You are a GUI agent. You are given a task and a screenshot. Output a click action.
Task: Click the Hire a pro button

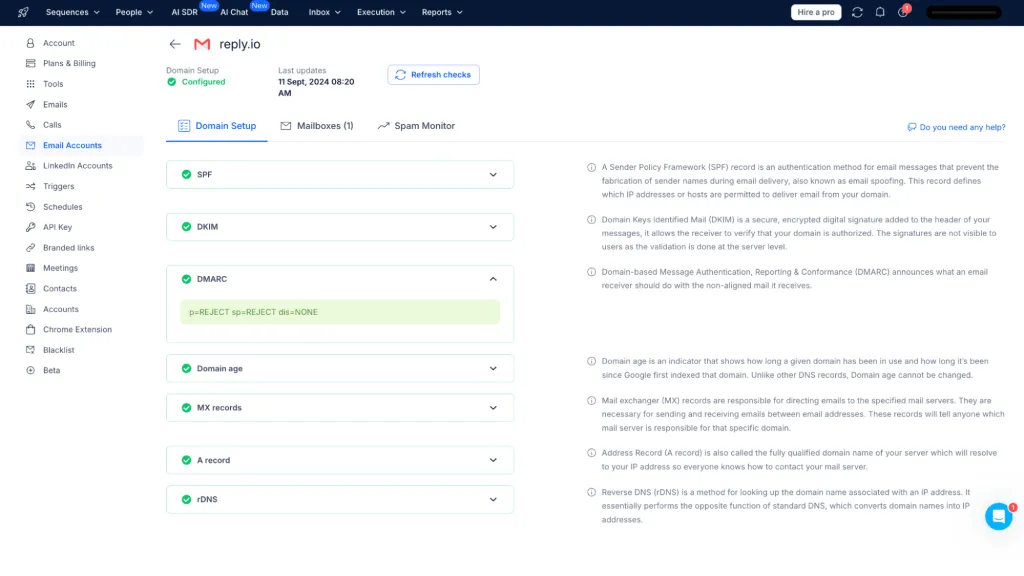(816, 12)
